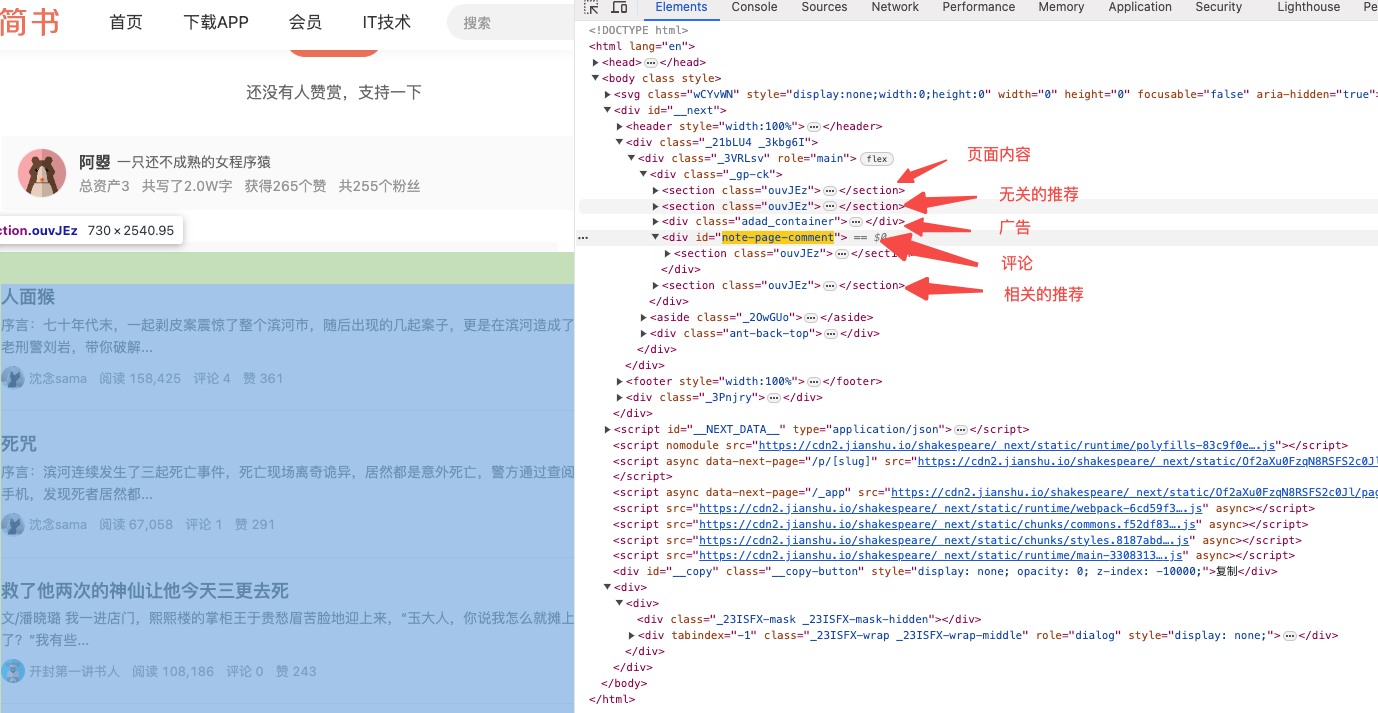
Task: Open the webpack script source link
Action: pyautogui.click(x=952, y=508)
